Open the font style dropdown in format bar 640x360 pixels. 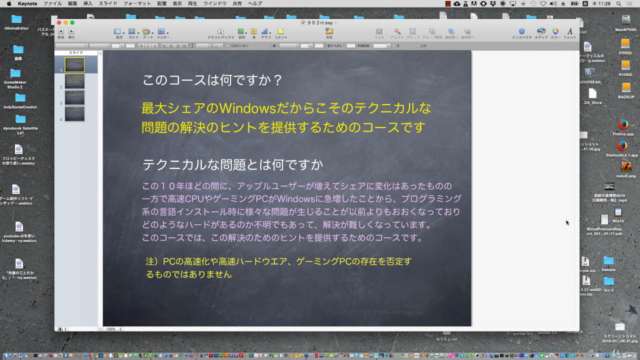(100, 46)
